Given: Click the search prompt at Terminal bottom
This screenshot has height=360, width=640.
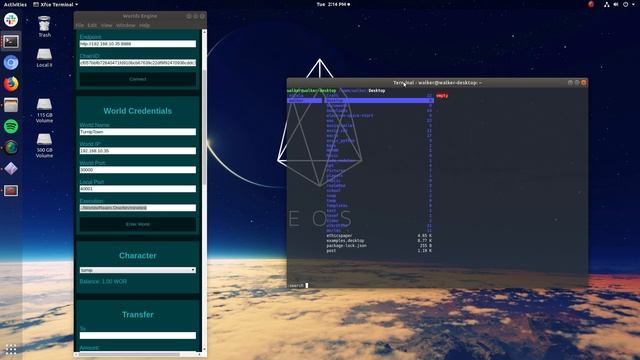Looking at the screenshot, I should tap(297, 285).
